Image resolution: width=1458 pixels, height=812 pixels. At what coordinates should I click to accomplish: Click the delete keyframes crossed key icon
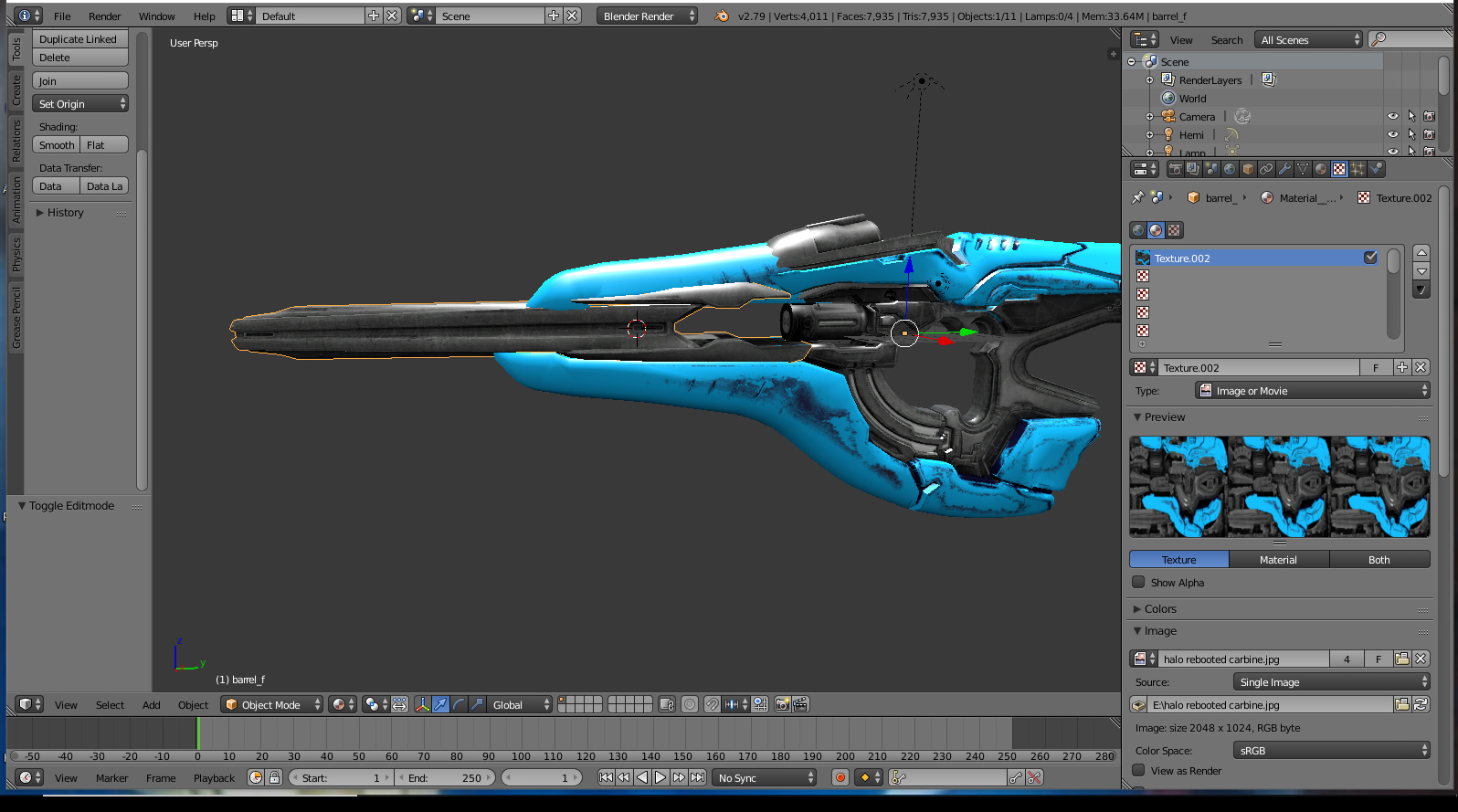tap(1034, 777)
